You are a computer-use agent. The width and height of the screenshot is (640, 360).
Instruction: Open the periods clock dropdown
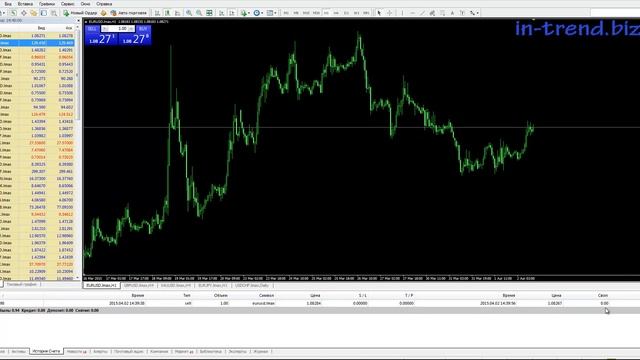pos(258,13)
